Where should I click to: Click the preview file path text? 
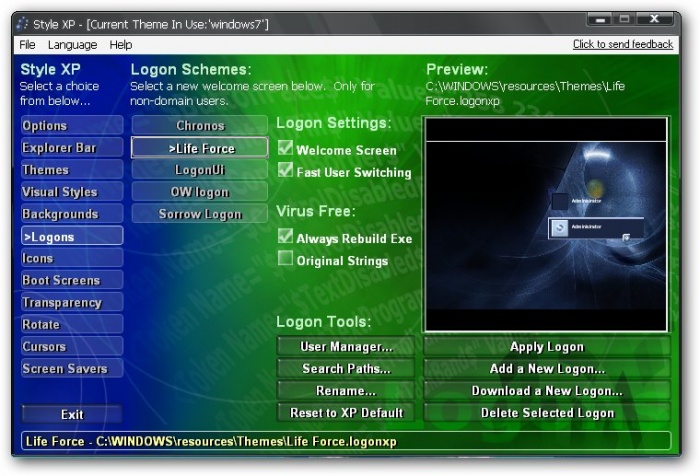pos(525,93)
